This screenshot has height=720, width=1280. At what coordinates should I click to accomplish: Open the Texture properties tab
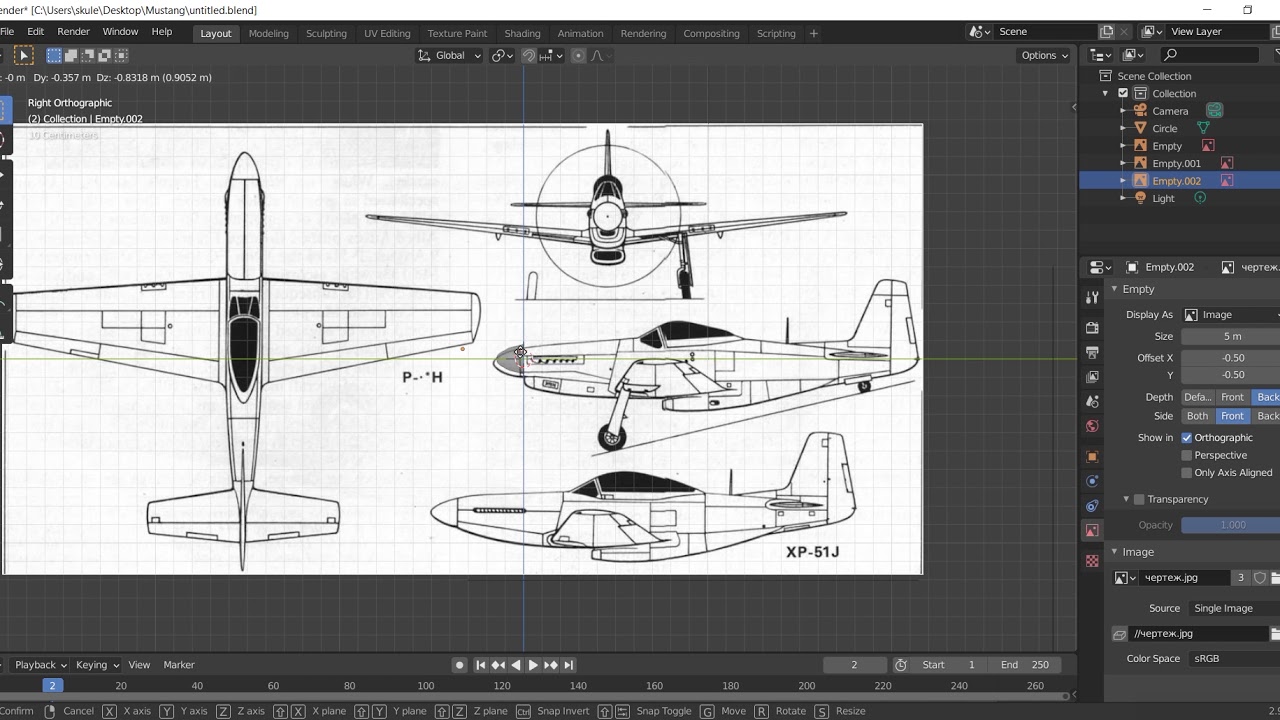(x=1092, y=561)
